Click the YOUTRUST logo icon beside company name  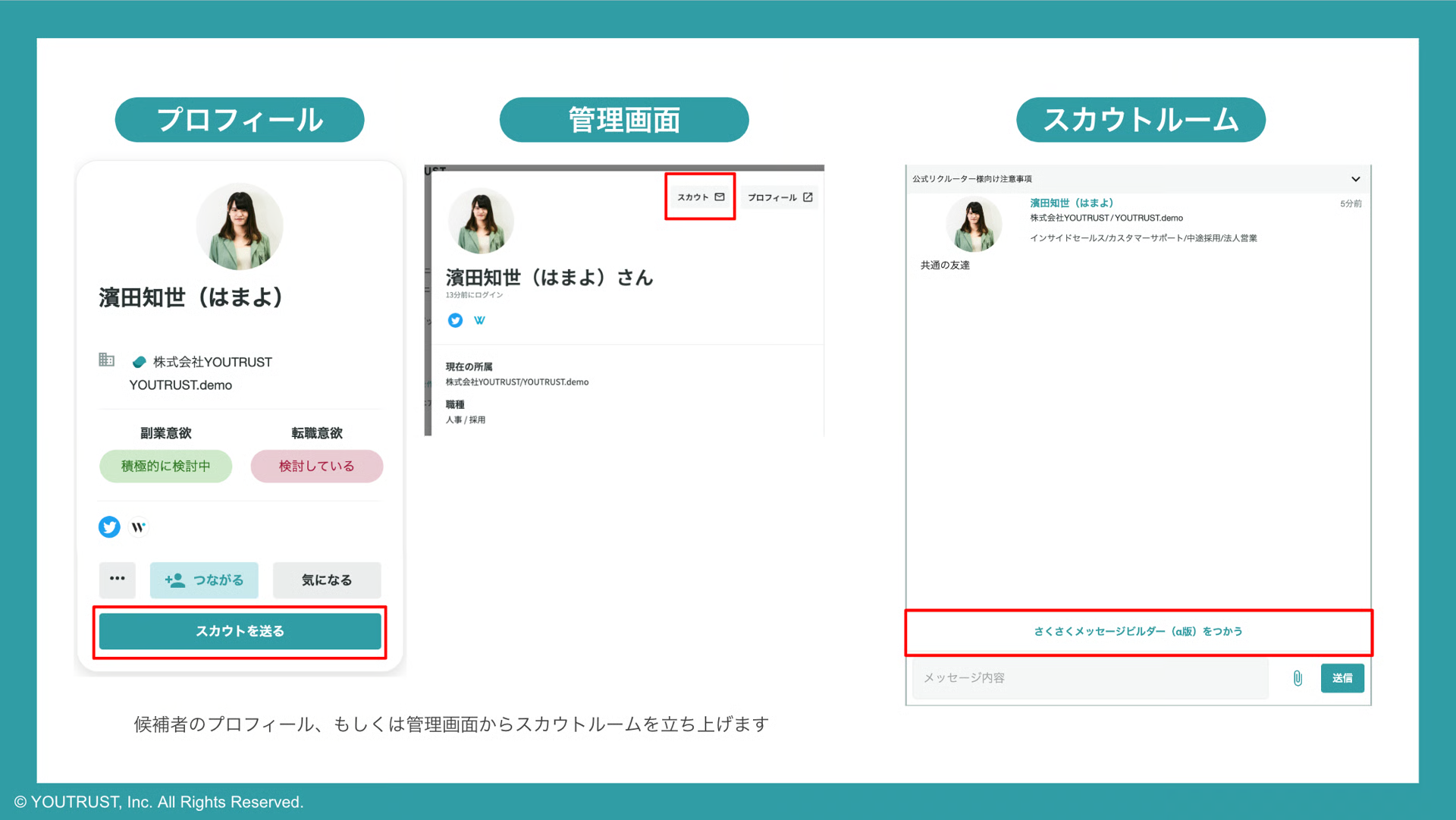tap(139, 362)
